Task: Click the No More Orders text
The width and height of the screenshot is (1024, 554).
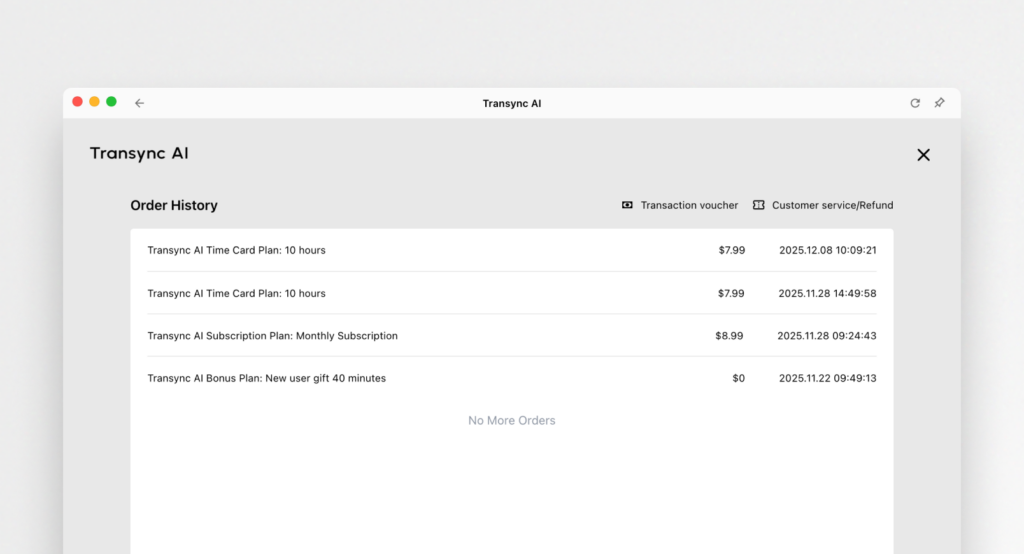Action: (511, 420)
